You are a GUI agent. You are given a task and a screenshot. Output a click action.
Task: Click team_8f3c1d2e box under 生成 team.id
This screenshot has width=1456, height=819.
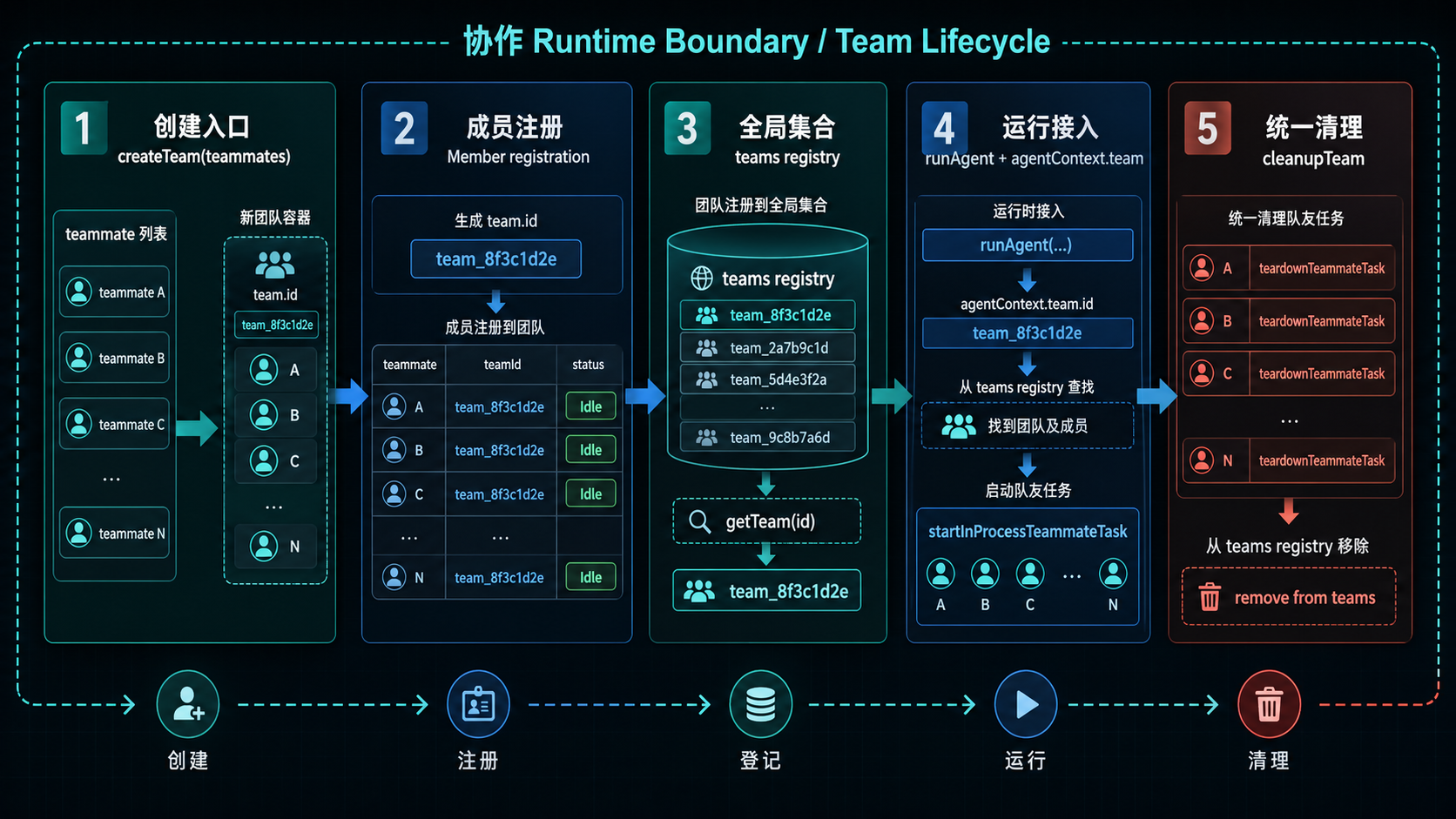coord(495,258)
